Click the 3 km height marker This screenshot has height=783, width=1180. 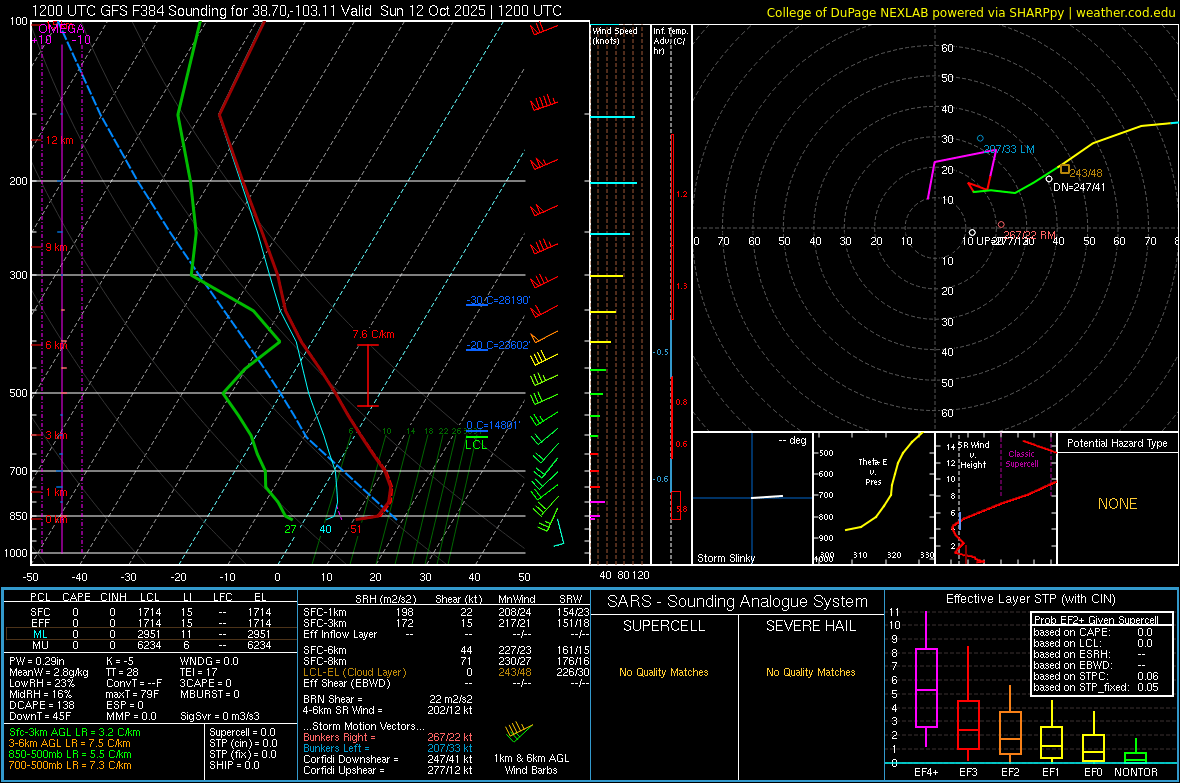click(56, 435)
